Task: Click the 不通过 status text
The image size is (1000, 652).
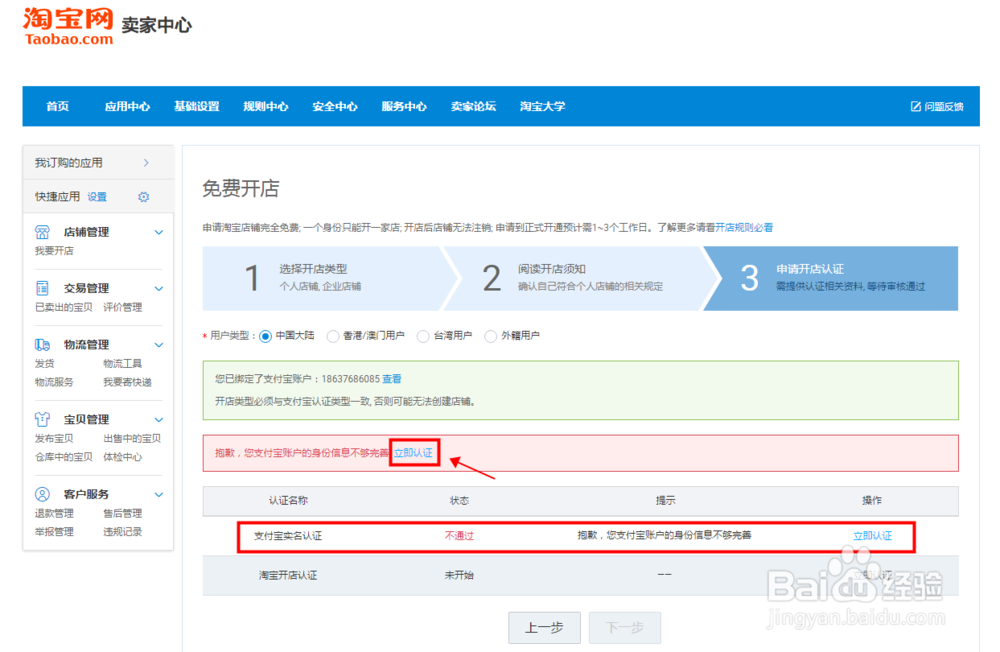Action: click(459, 536)
